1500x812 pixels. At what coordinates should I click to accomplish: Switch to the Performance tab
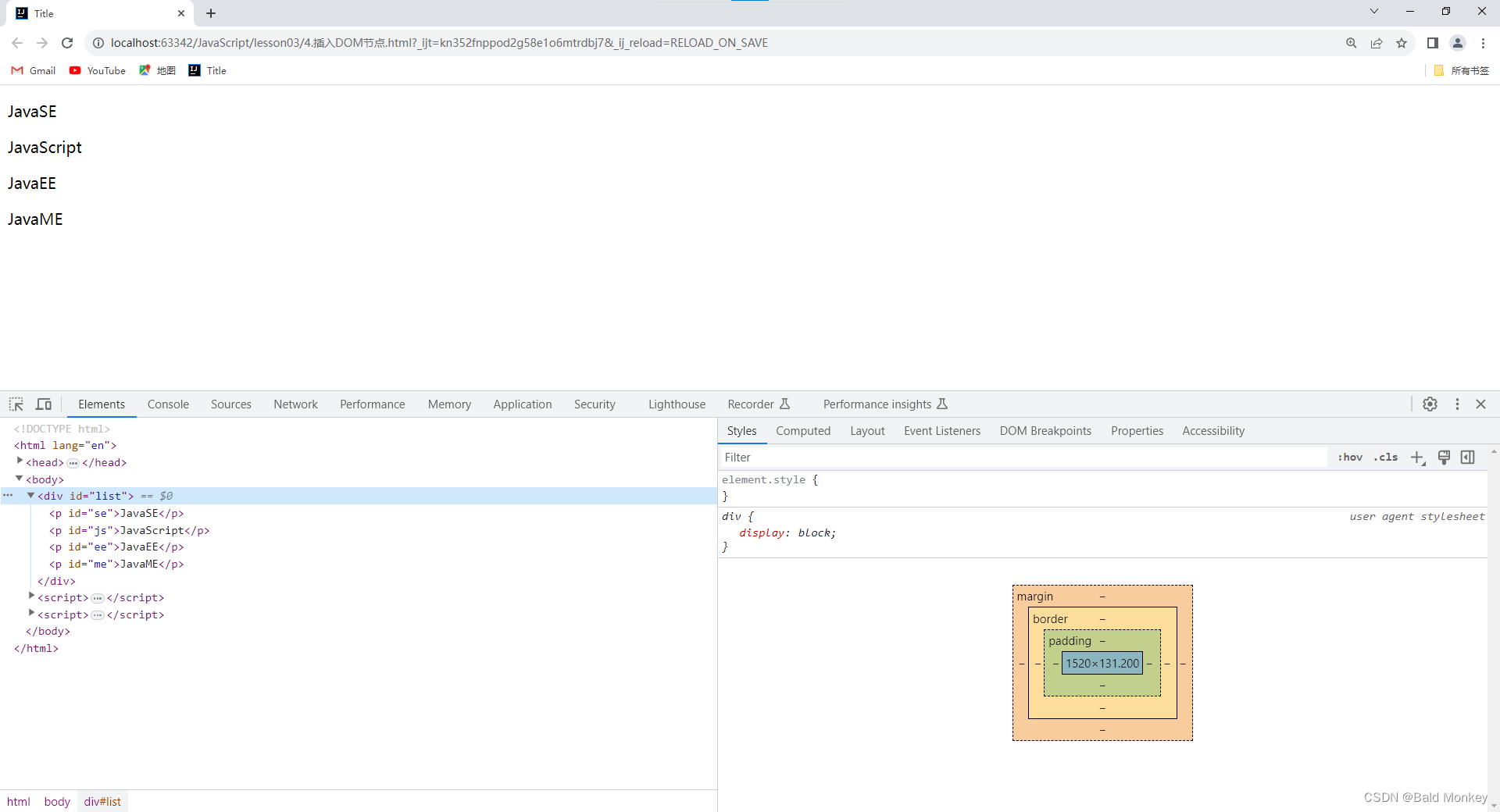[373, 404]
